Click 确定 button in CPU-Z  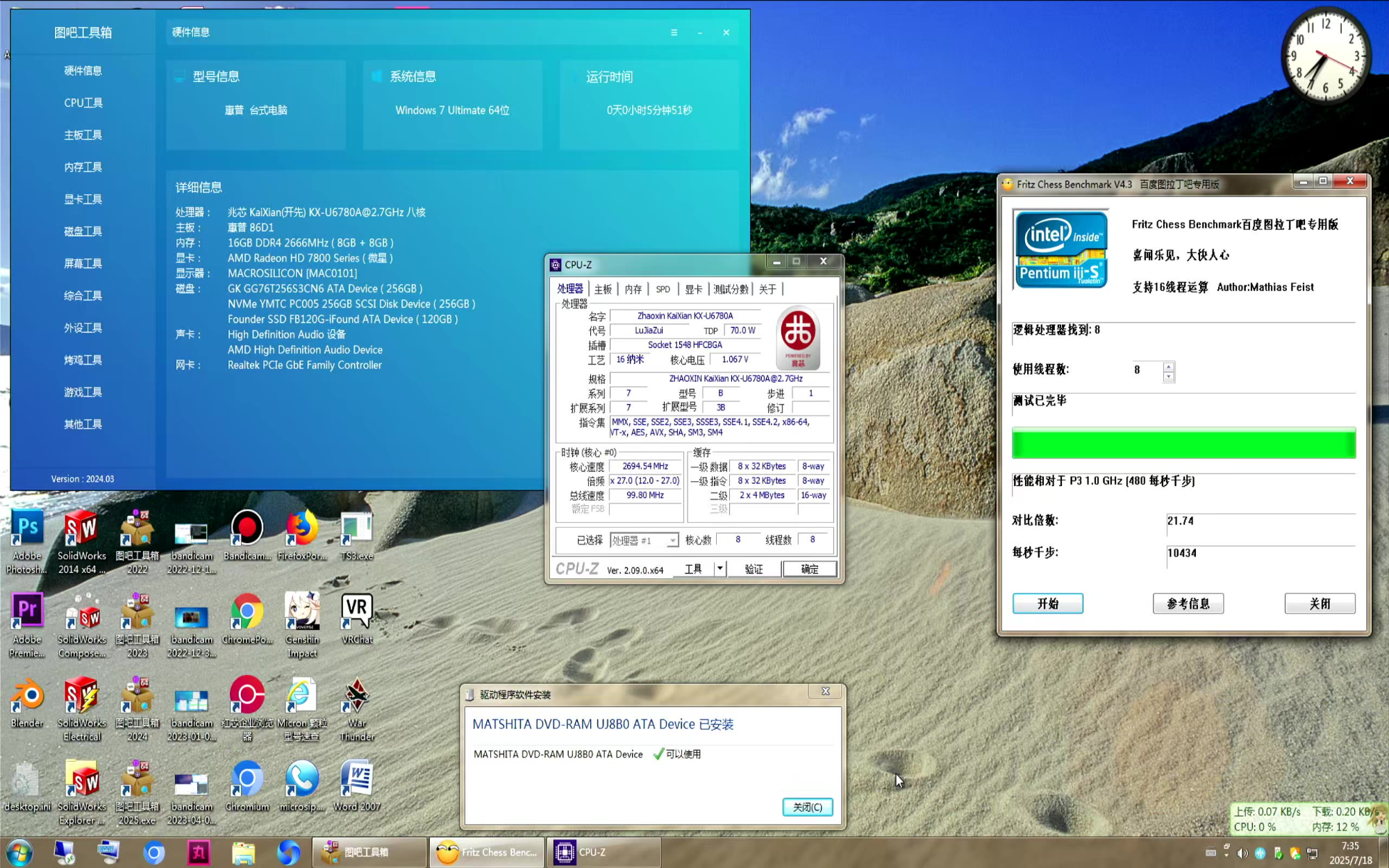tap(809, 569)
